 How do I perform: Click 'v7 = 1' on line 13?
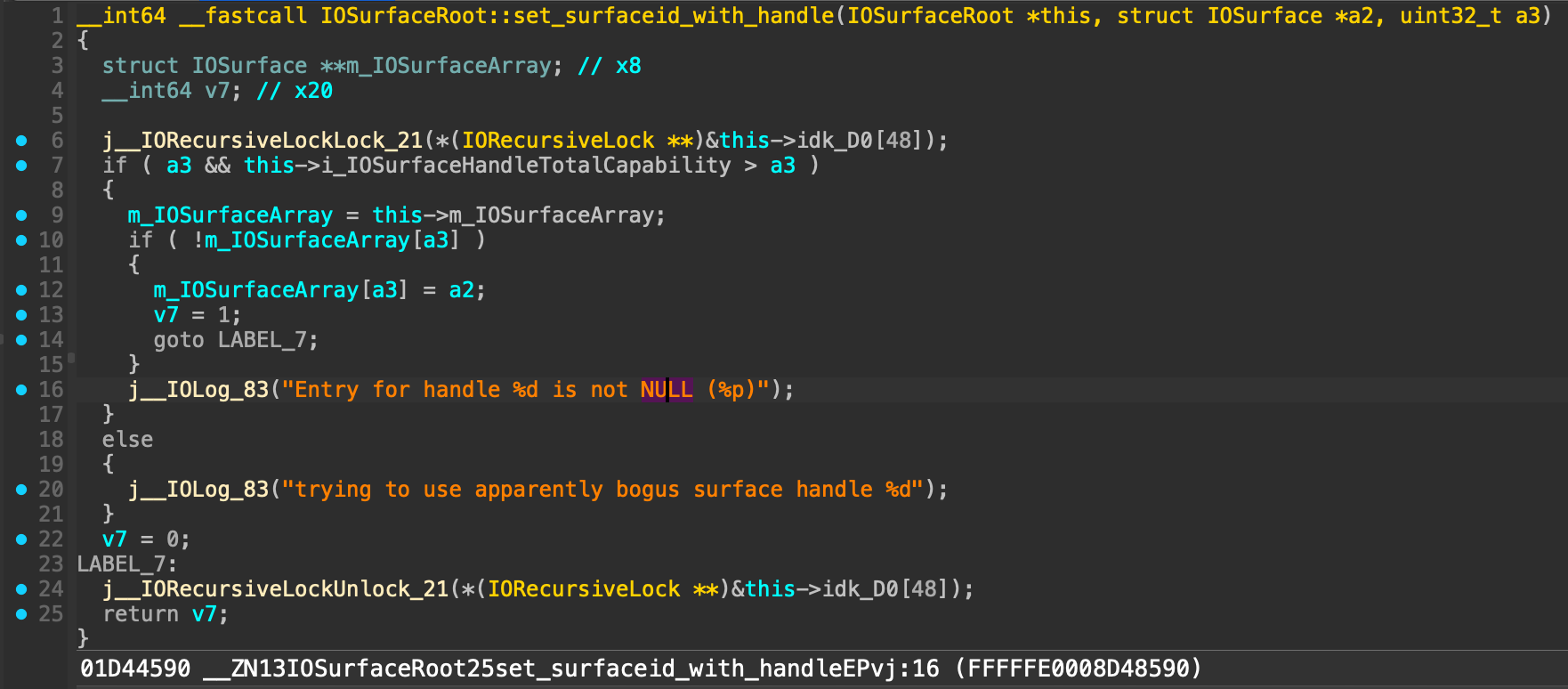(x=190, y=315)
